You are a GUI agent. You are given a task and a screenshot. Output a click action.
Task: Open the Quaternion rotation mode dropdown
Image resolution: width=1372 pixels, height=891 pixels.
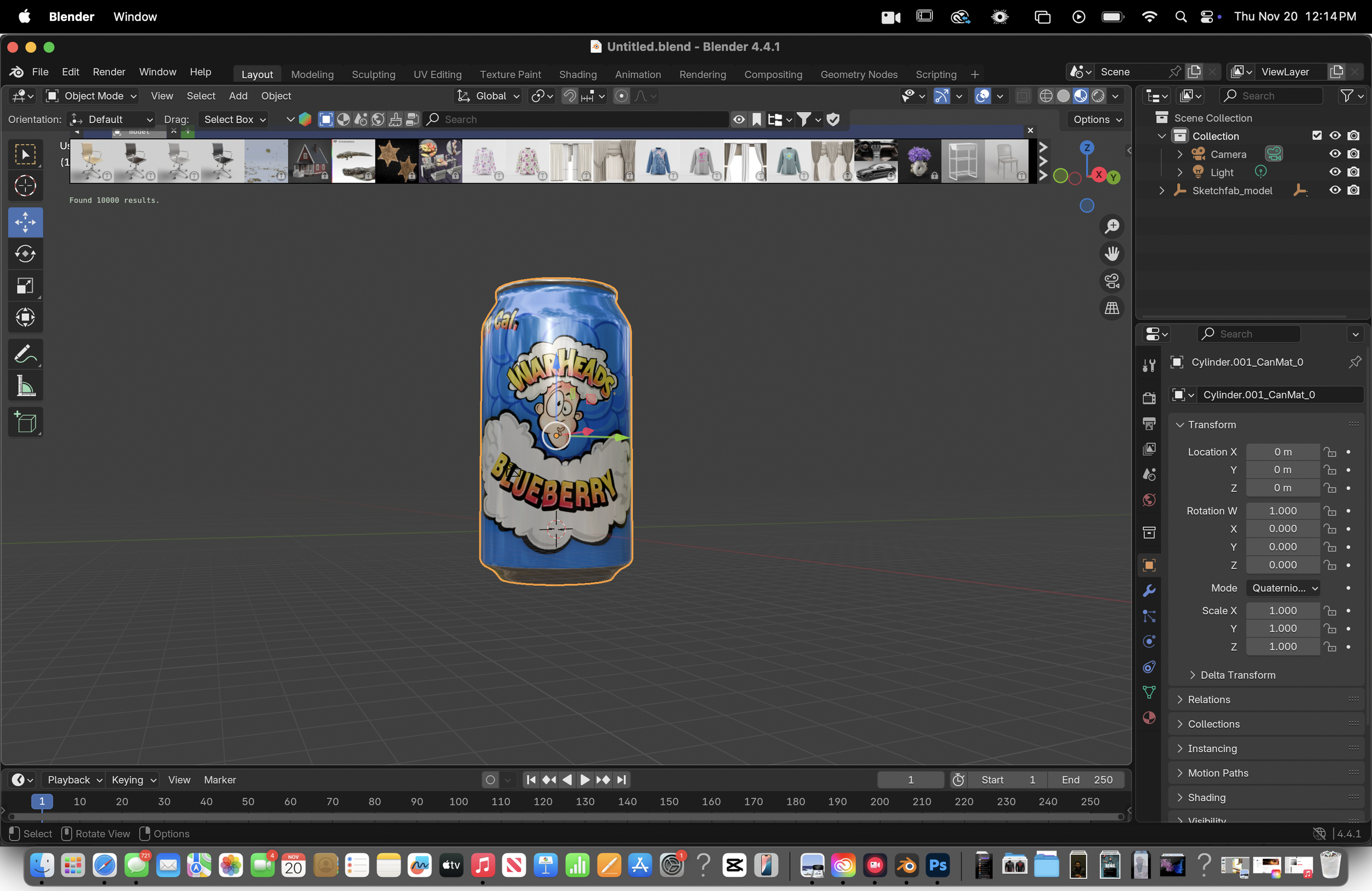tap(1283, 588)
